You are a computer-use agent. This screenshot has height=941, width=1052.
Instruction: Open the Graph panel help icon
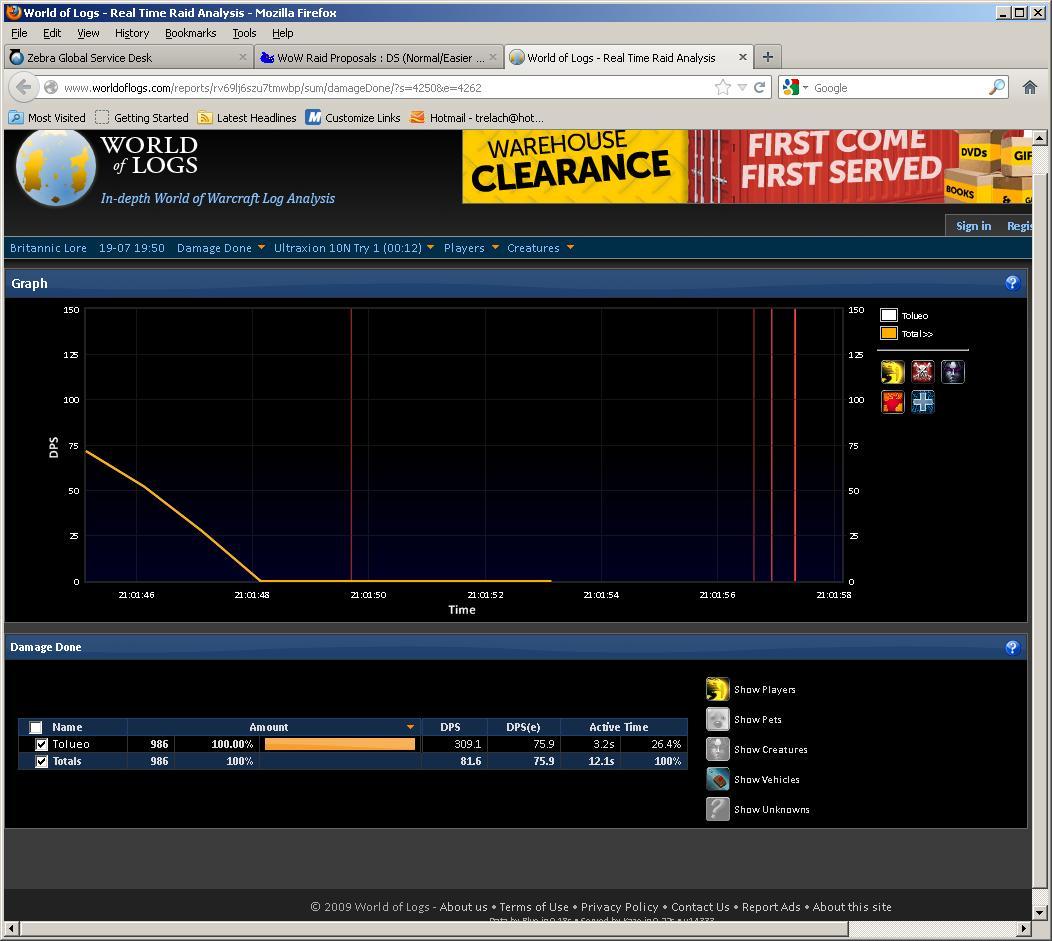[1011, 283]
